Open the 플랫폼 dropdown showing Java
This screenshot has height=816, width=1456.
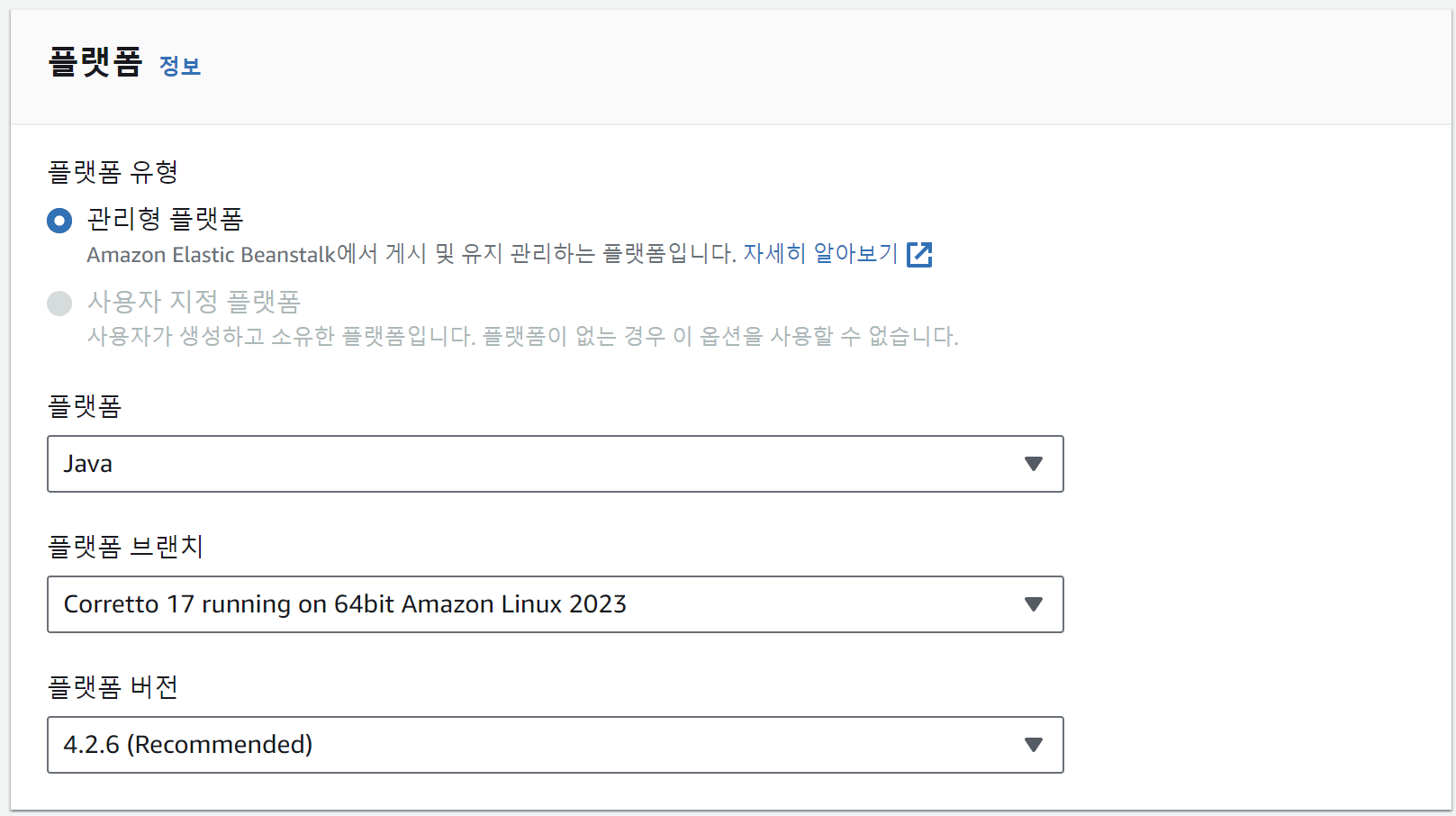(x=540, y=464)
